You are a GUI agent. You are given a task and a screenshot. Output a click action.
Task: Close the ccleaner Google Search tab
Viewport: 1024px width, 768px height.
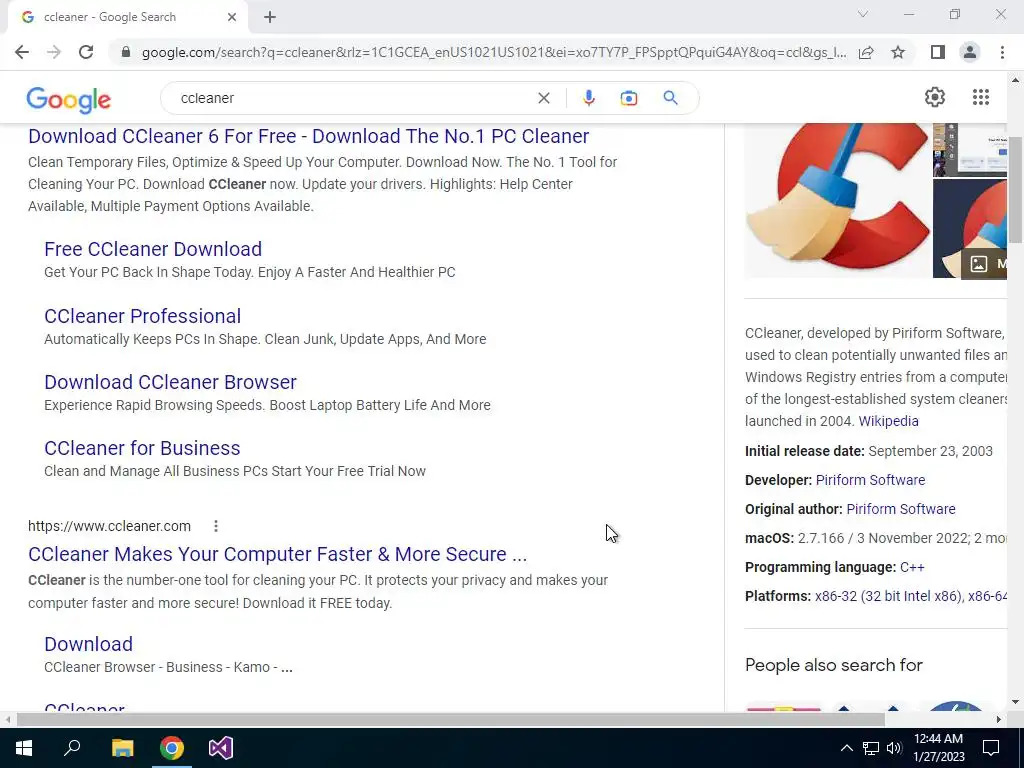(232, 18)
